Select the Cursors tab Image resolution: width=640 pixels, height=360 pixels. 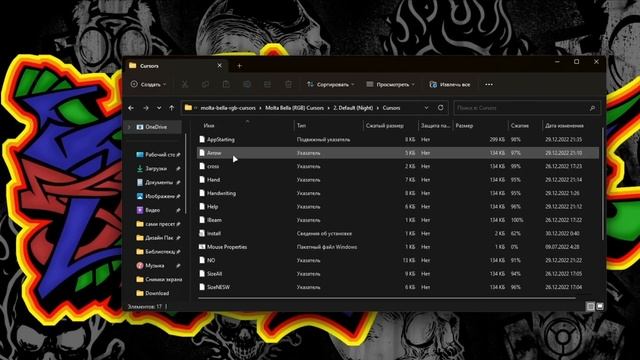pyautogui.click(x=176, y=66)
